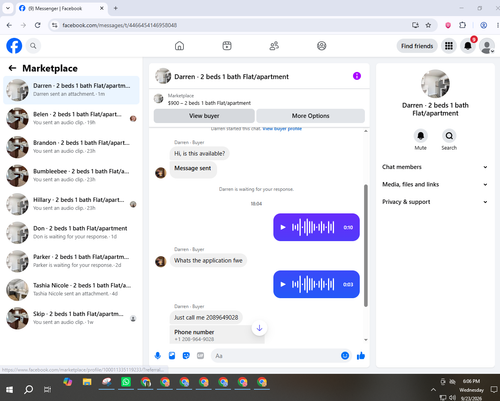The width and height of the screenshot is (500, 401).
Task: Open WhatsApp from the taskbar
Action: point(126,382)
